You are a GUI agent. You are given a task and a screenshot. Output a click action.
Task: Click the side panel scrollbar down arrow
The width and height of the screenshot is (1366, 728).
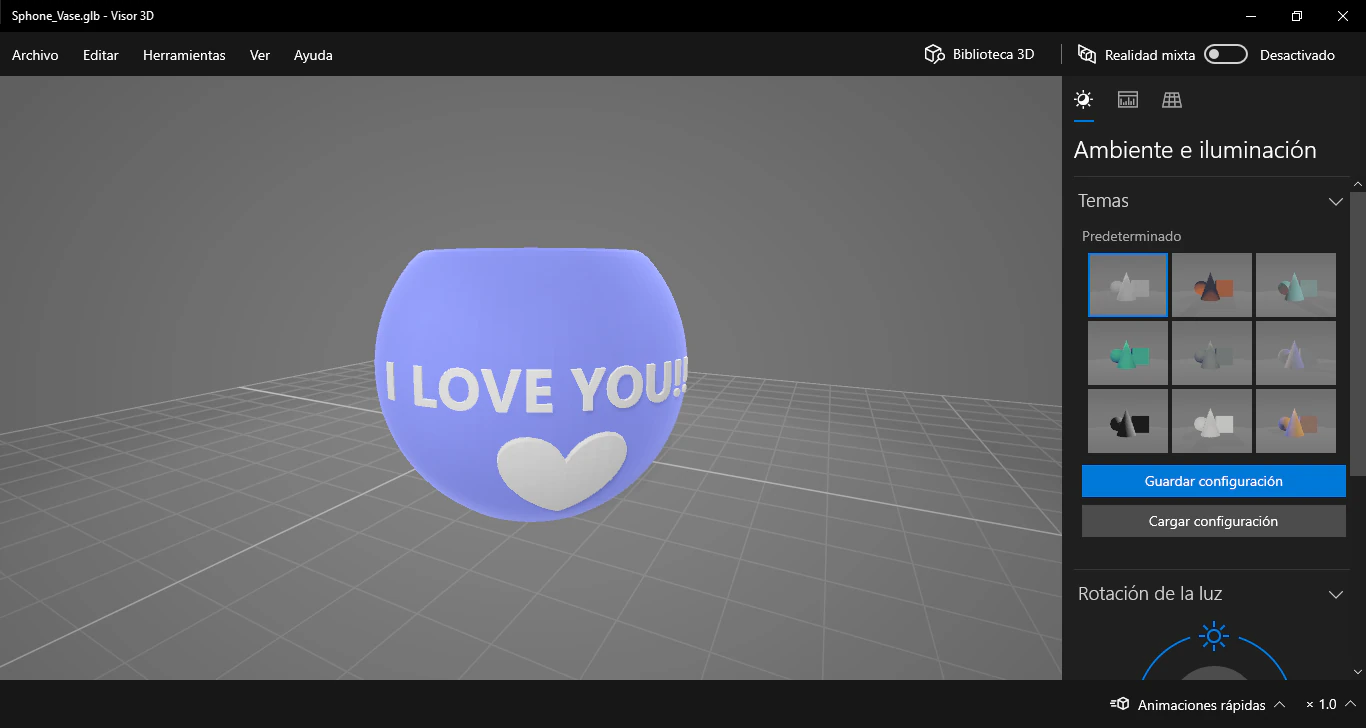[x=1357, y=672]
